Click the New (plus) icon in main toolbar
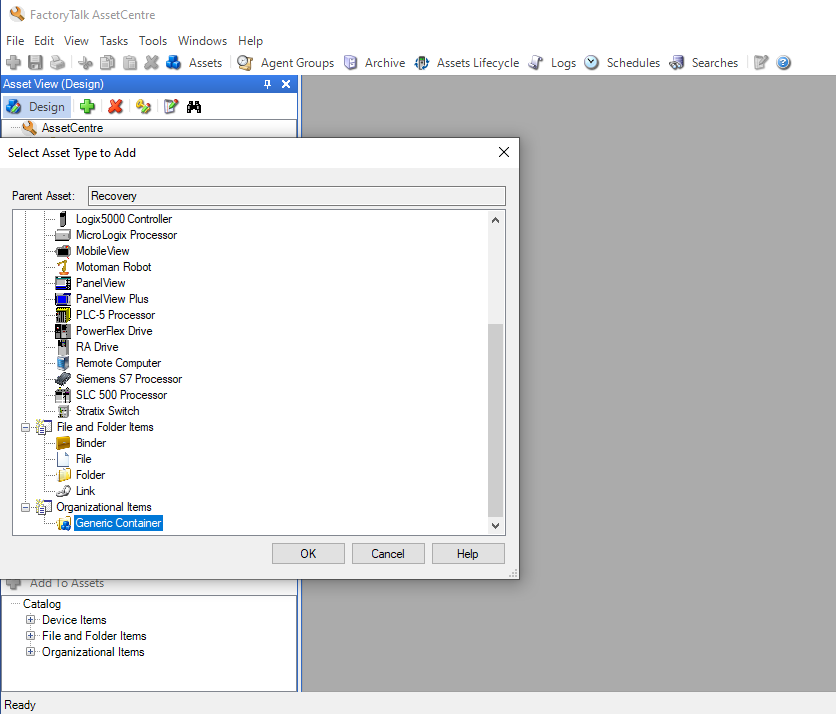 [x=13, y=63]
